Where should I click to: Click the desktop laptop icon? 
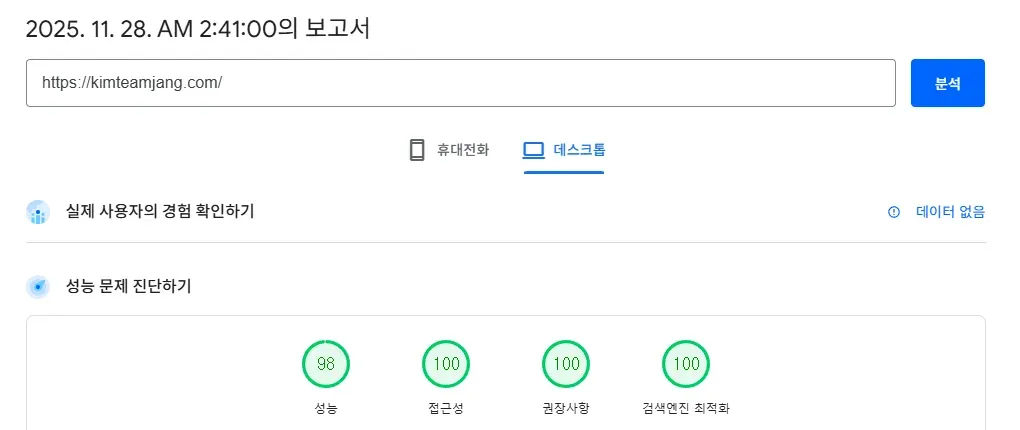coord(533,151)
